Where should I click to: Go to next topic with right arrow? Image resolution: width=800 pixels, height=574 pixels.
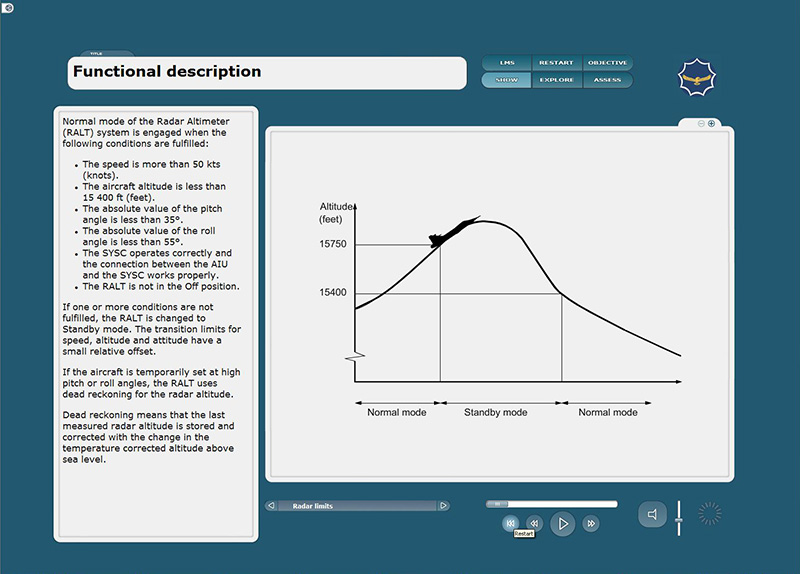point(443,506)
